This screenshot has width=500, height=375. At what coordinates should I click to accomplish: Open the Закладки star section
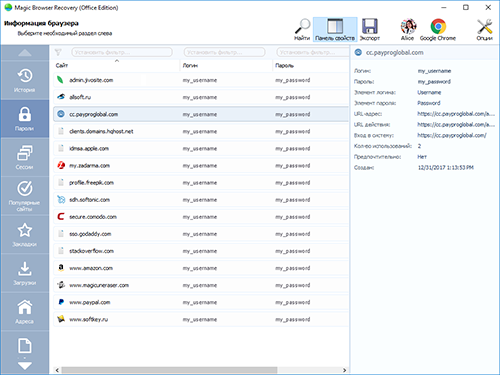(x=25, y=235)
